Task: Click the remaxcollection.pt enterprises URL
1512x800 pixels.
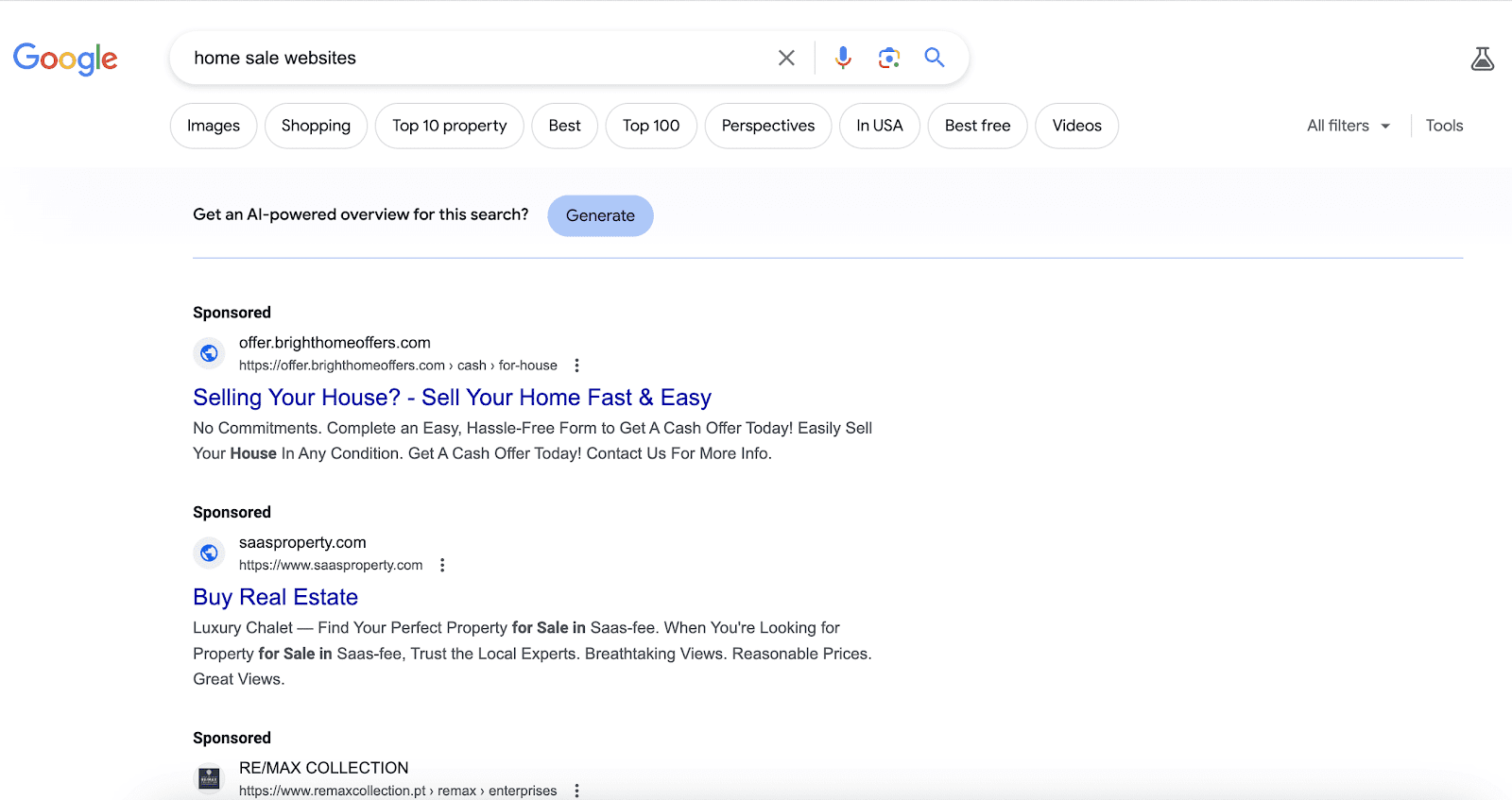Action: point(398,791)
